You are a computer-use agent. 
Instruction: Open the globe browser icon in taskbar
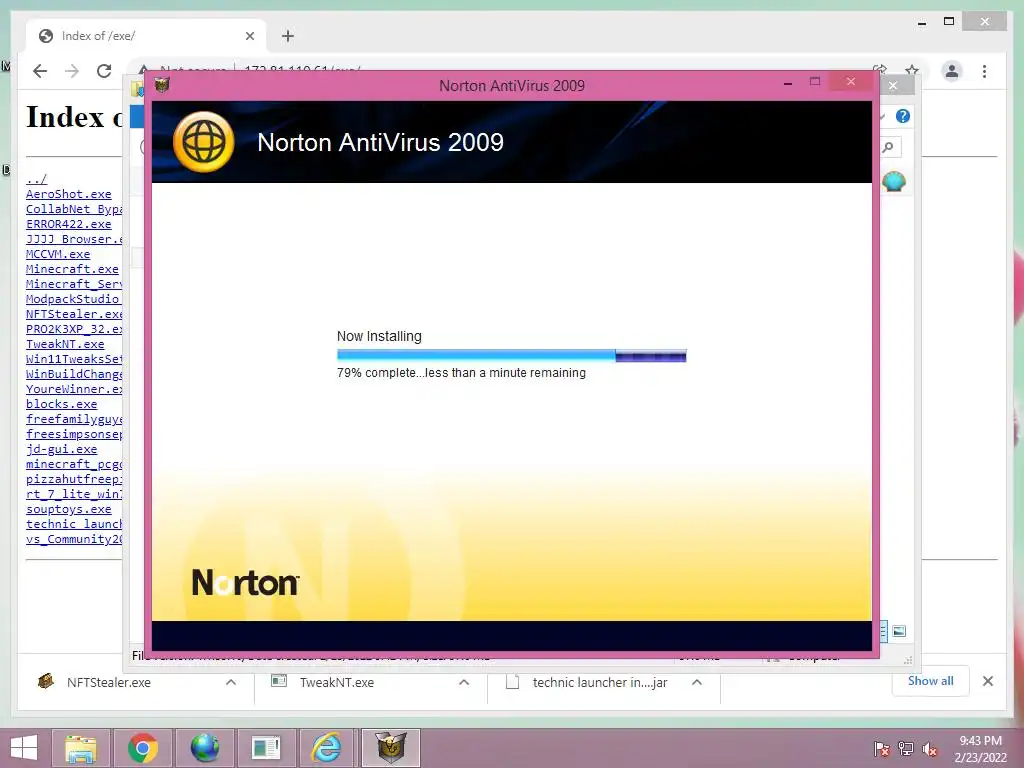click(x=204, y=748)
